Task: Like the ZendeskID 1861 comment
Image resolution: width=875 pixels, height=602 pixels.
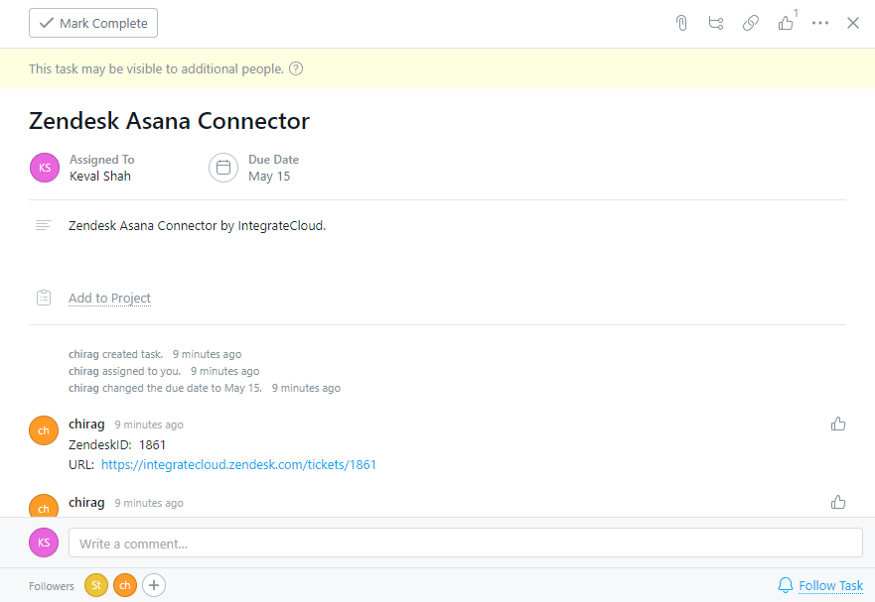Action: click(x=838, y=424)
